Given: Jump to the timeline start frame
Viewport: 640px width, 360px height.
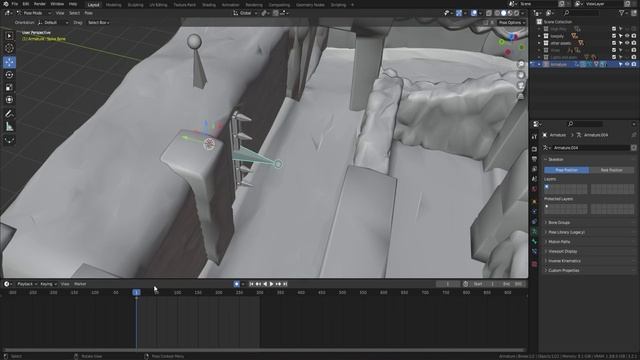Looking at the screenshot, I should tap(251, 284).
